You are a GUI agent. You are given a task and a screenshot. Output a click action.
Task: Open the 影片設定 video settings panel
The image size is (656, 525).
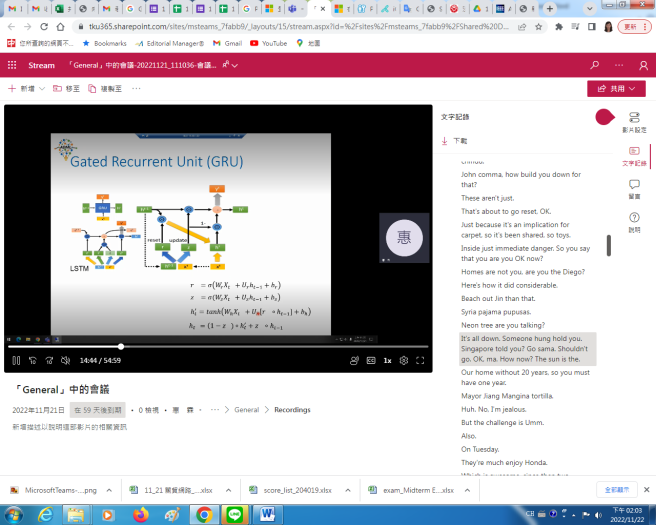[x=634, y=122]
